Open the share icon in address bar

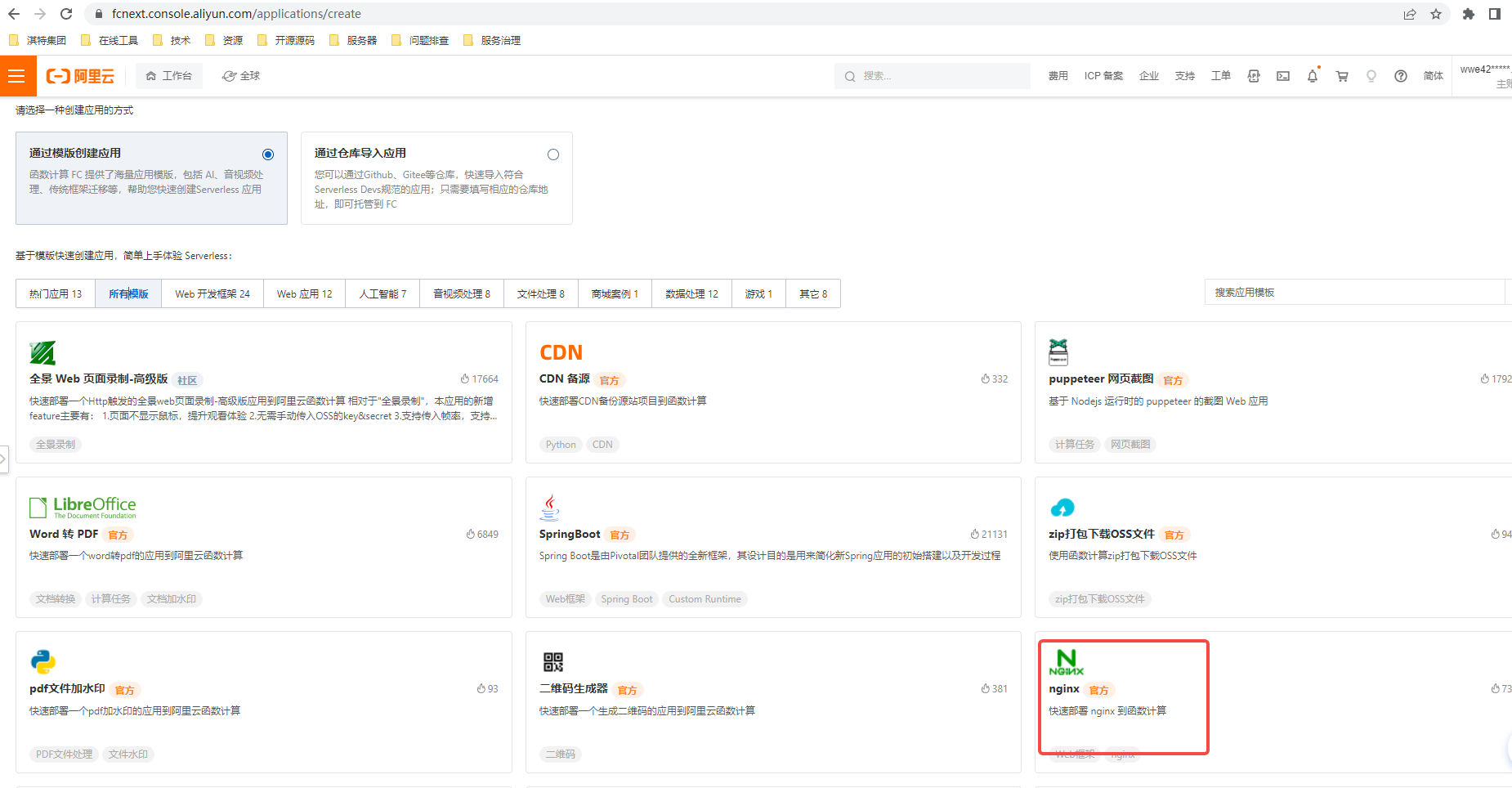[x=1410, y=14]
